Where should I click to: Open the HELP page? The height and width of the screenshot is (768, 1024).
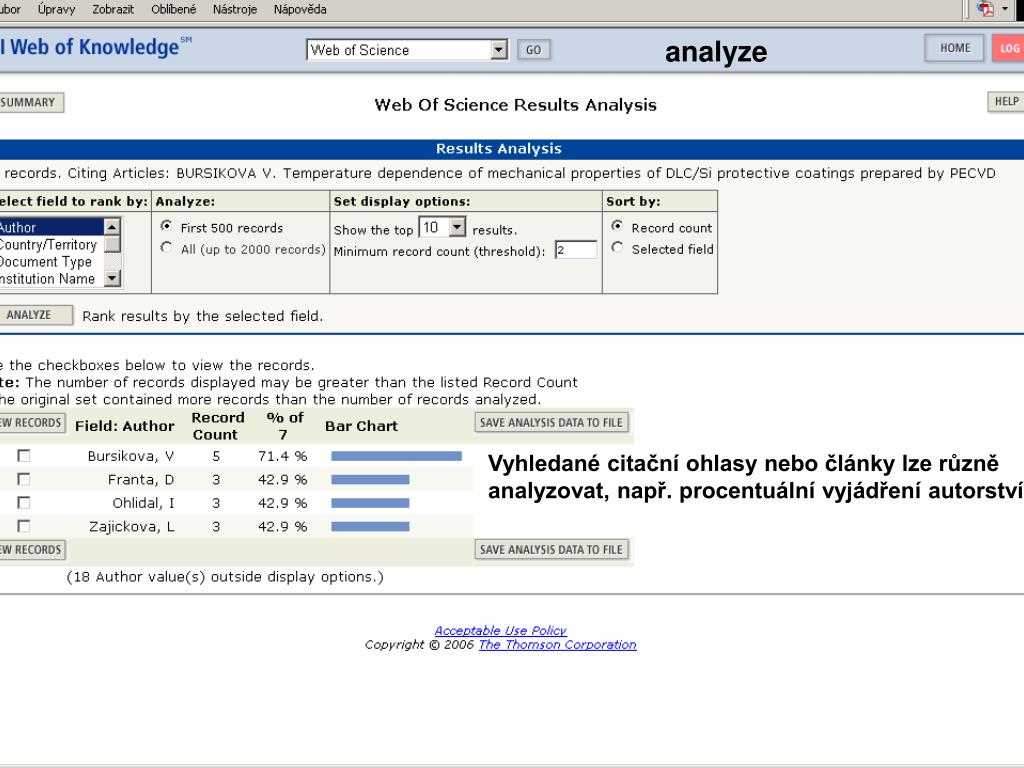1006,101
